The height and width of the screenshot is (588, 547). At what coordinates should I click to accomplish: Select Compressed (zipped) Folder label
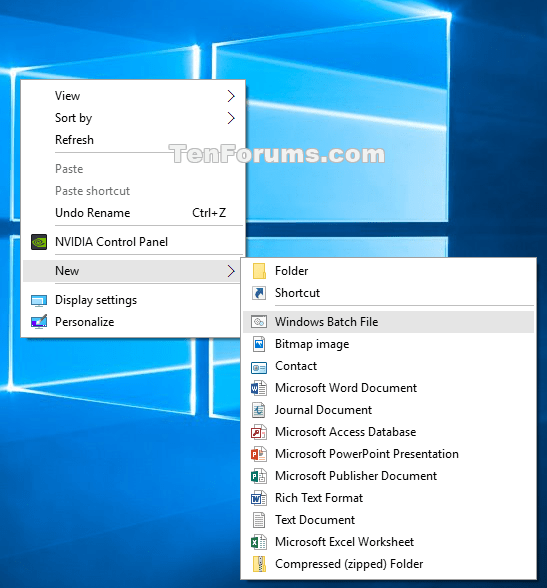click(349, 564)
